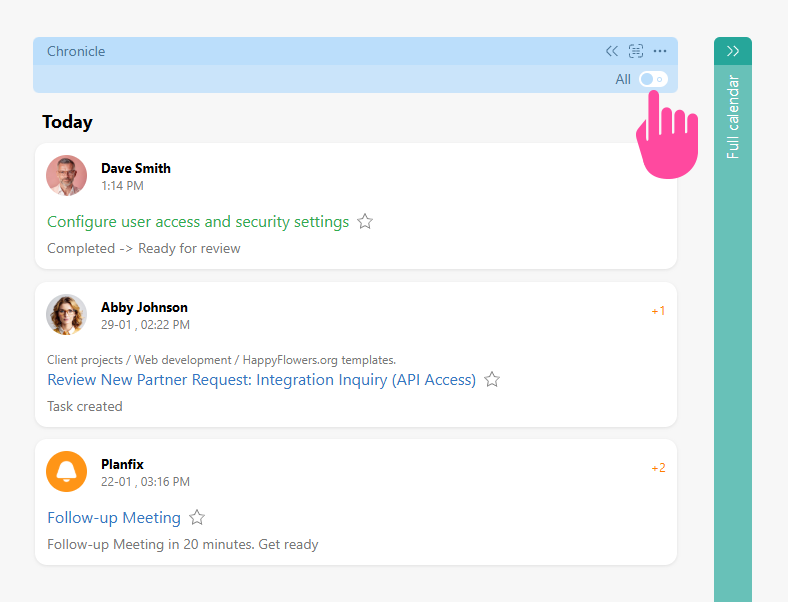Image resolution: width=788 pixels, height=602 pixels.
Task: Open the Full calendar vertical tab
Action: 733,117
